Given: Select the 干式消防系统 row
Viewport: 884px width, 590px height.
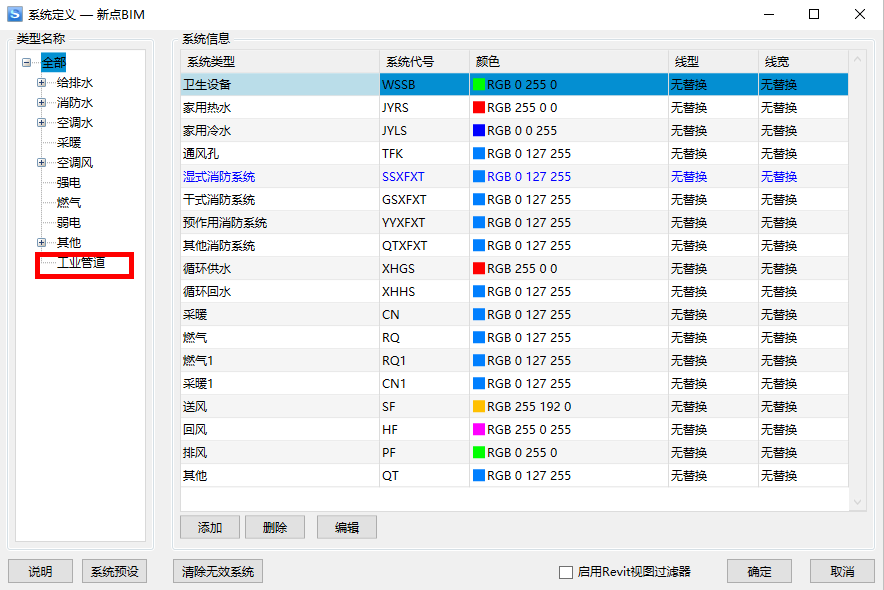Looking at the screenshot, I should [514, 199].
